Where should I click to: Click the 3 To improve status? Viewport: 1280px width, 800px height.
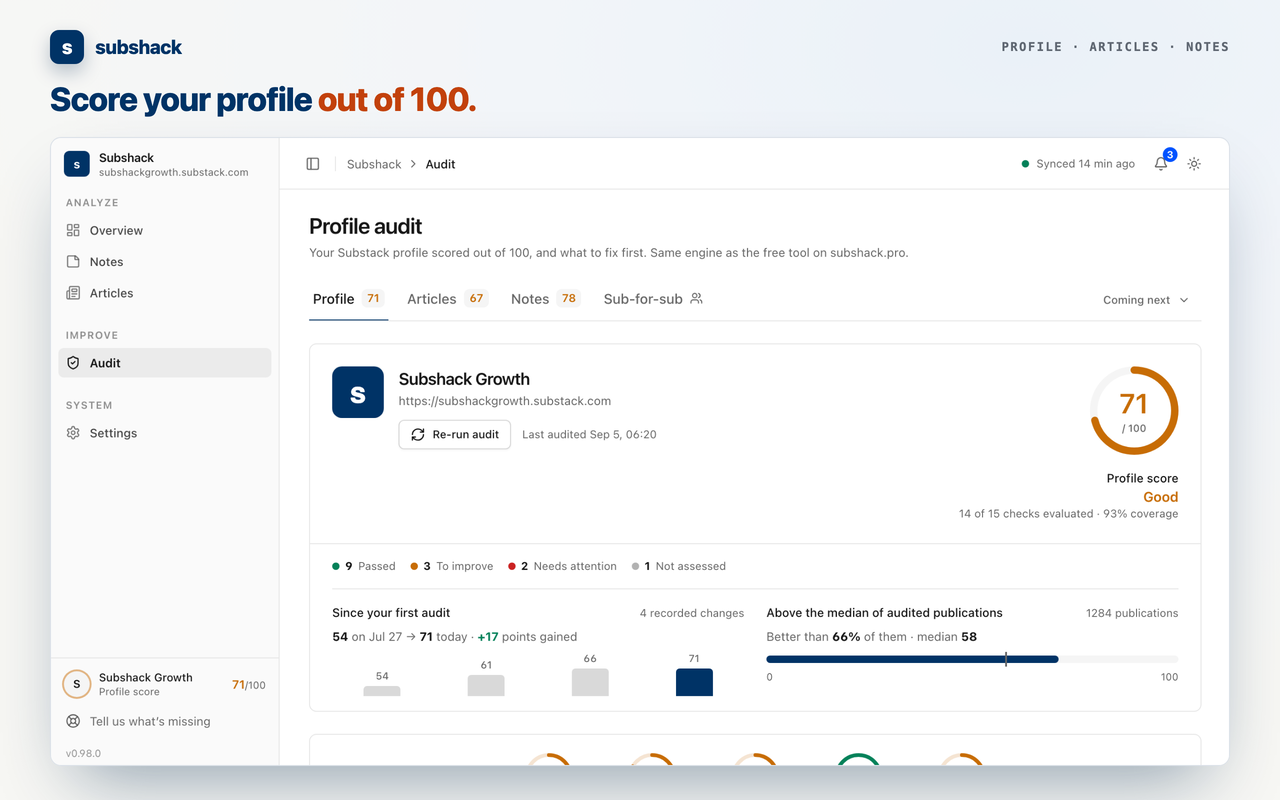point(452,566)
